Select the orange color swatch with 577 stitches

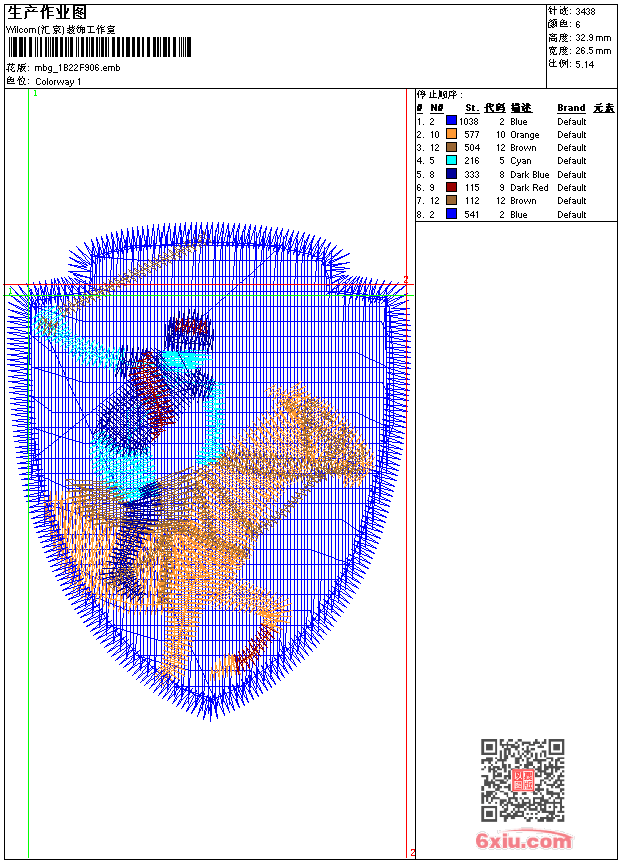(x=451, y=135)
